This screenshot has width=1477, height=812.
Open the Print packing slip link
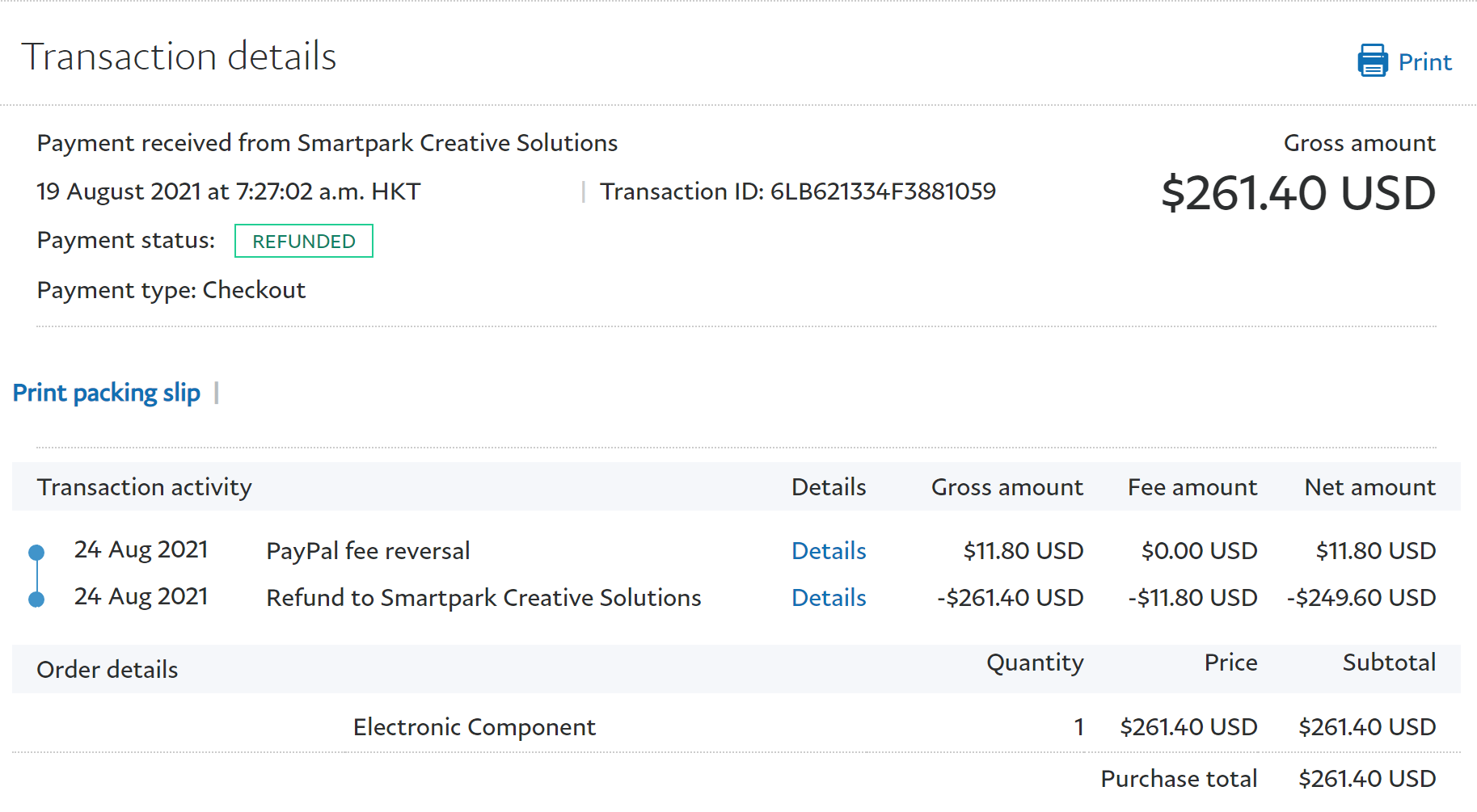[107, 393]
